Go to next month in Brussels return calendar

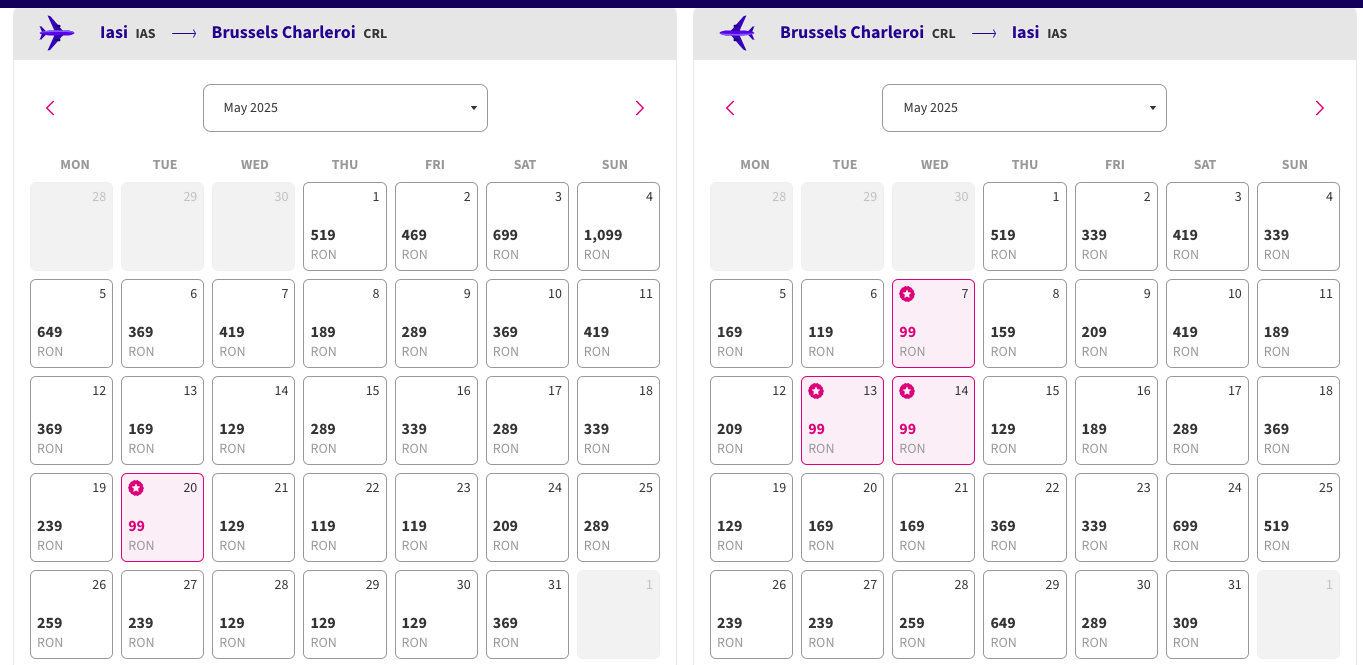[1319, 108]
